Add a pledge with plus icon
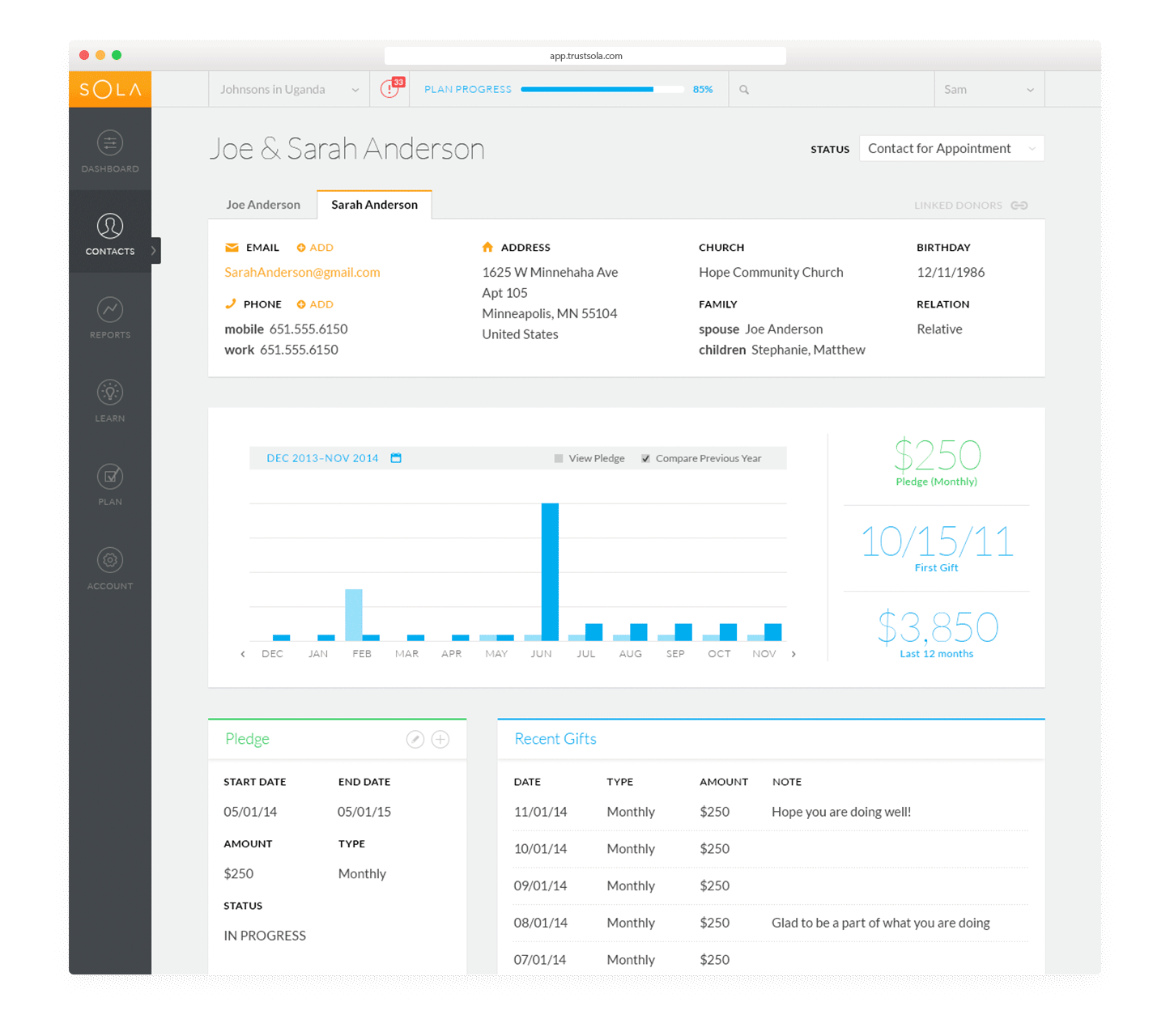 click(x=440, y=739)
